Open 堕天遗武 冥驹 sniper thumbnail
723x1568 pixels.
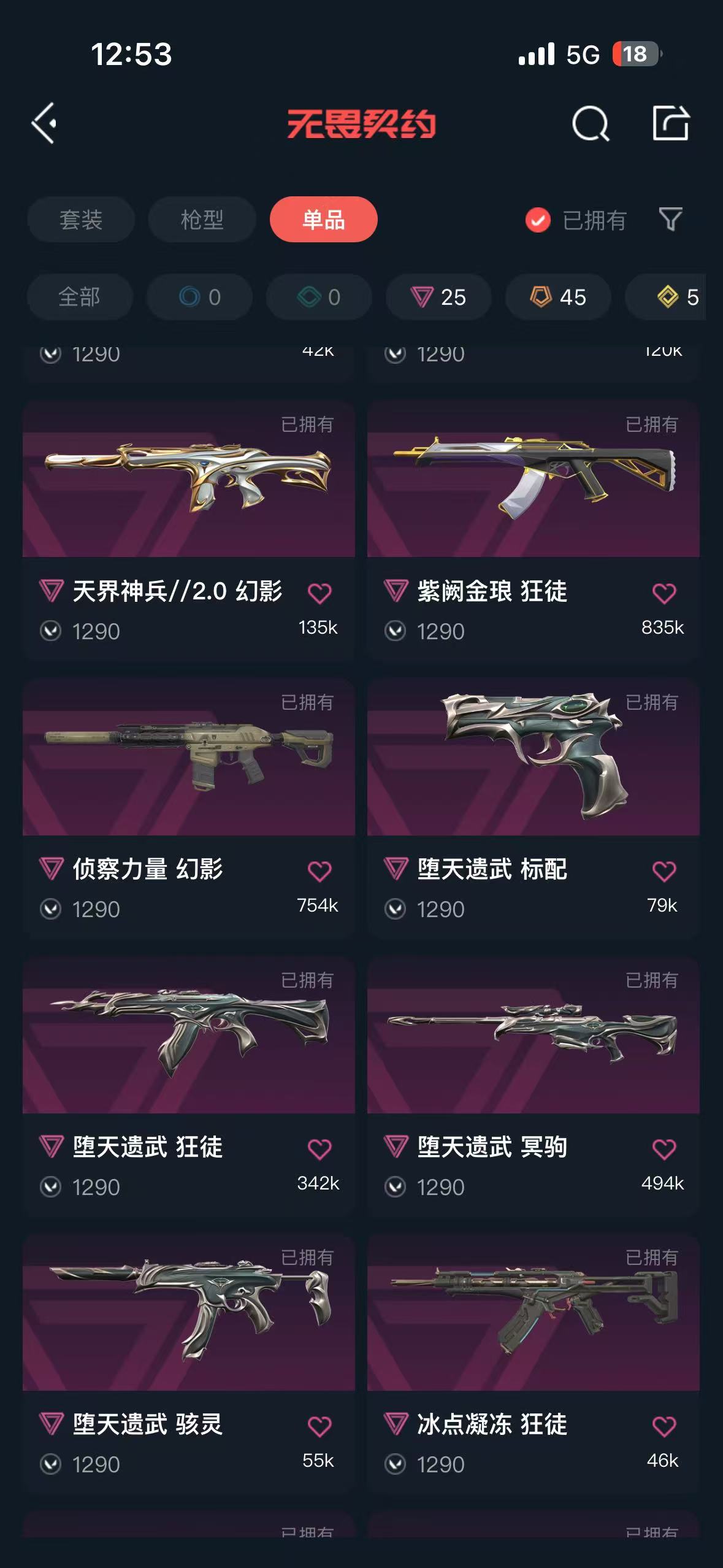click(534, 1034)
